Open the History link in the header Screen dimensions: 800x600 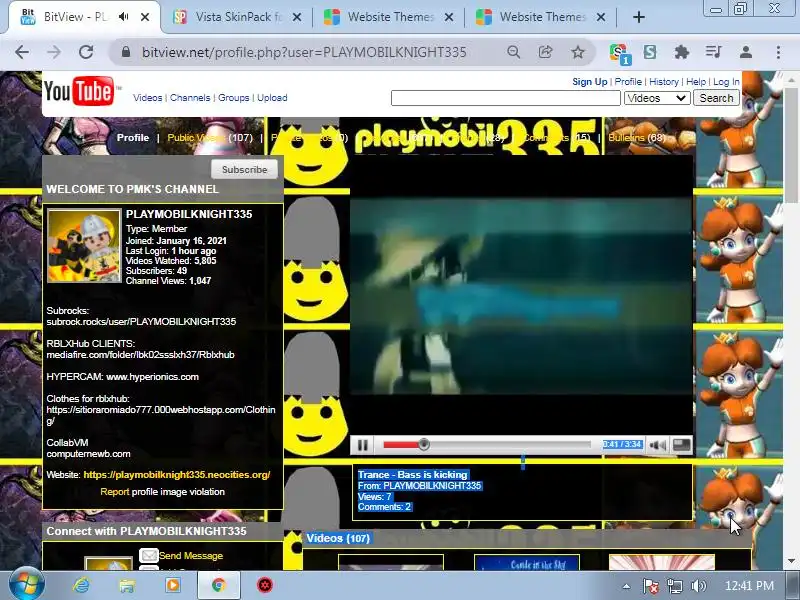[664, 82]
